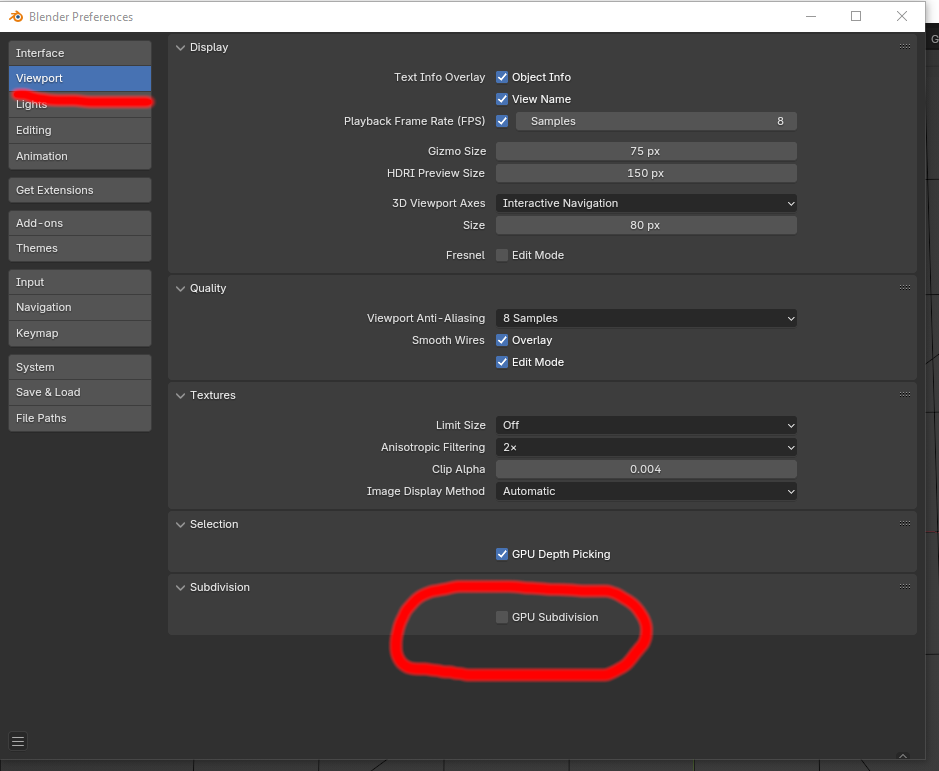The image size is (939, 771).
Task: Click the Textures panel drag grip icon
Action: (904, 395)
